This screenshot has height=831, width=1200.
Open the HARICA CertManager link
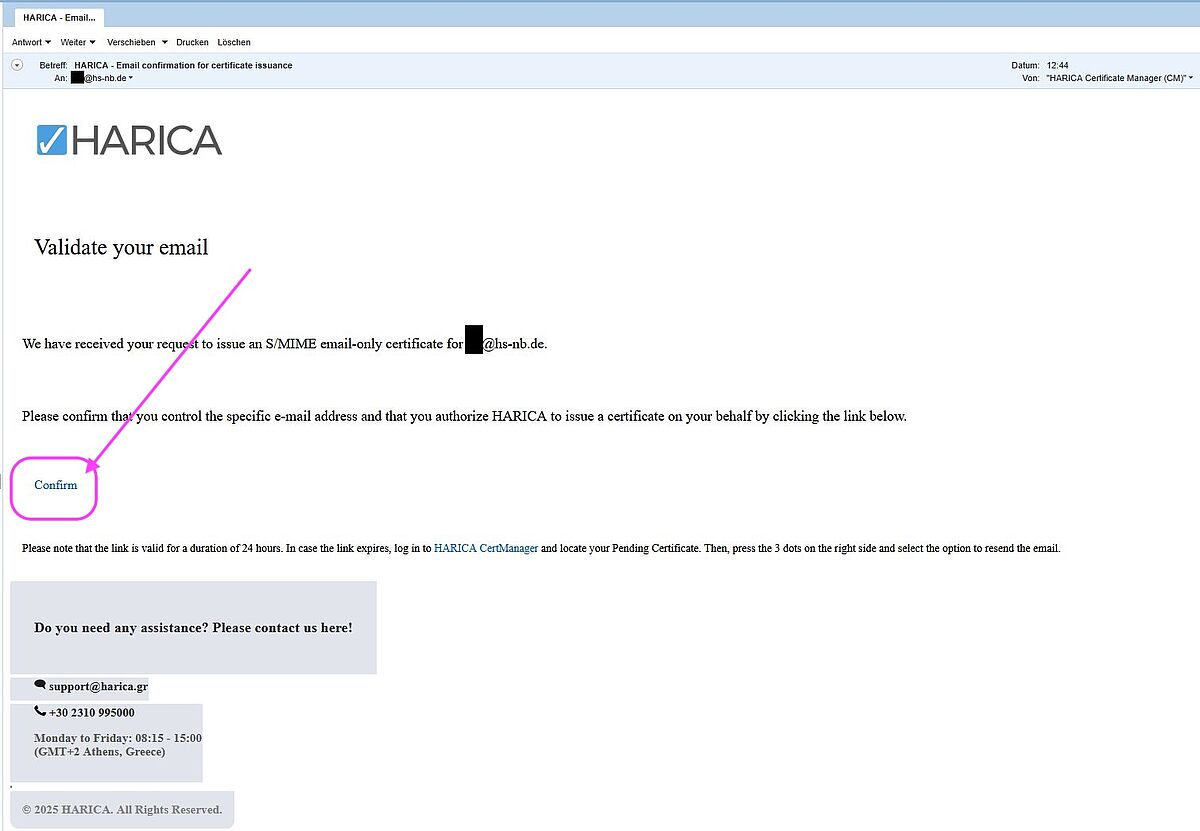[486, 548]
